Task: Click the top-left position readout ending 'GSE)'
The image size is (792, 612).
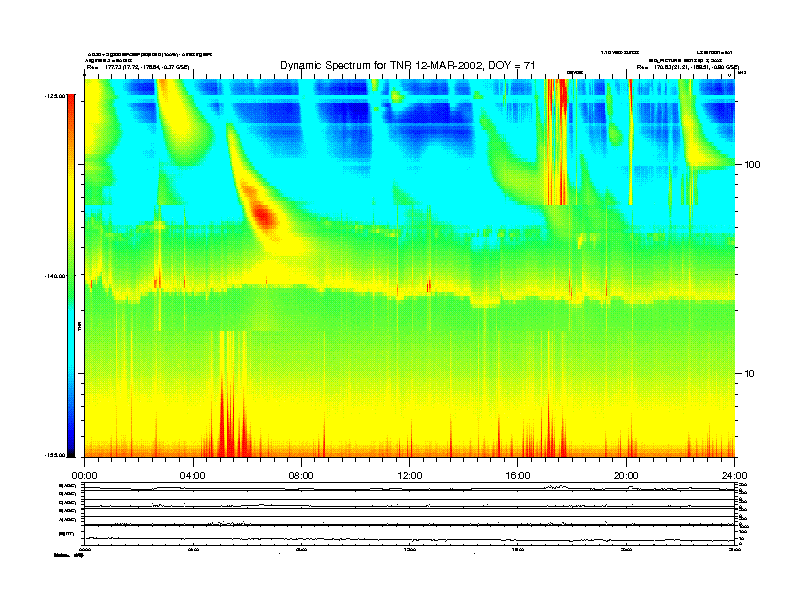Action: (x=138, y=67)
